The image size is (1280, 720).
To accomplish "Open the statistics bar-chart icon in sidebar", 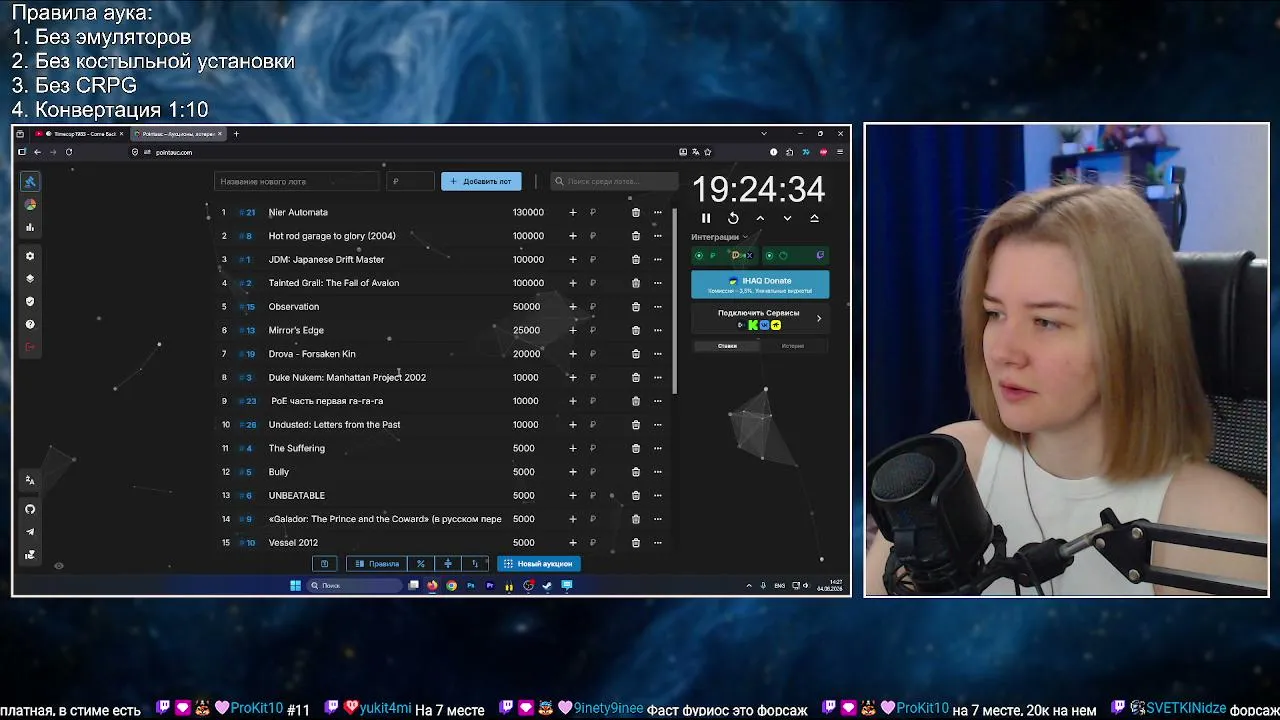I will [30, 227].
